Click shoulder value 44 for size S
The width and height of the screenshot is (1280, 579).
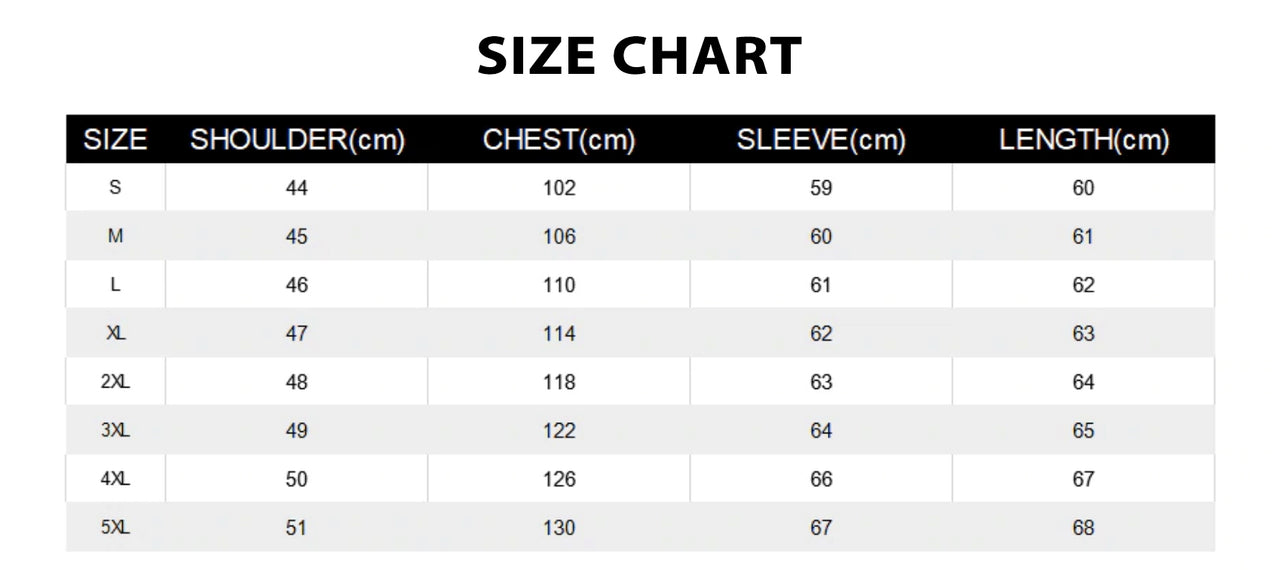click(297, 188)
